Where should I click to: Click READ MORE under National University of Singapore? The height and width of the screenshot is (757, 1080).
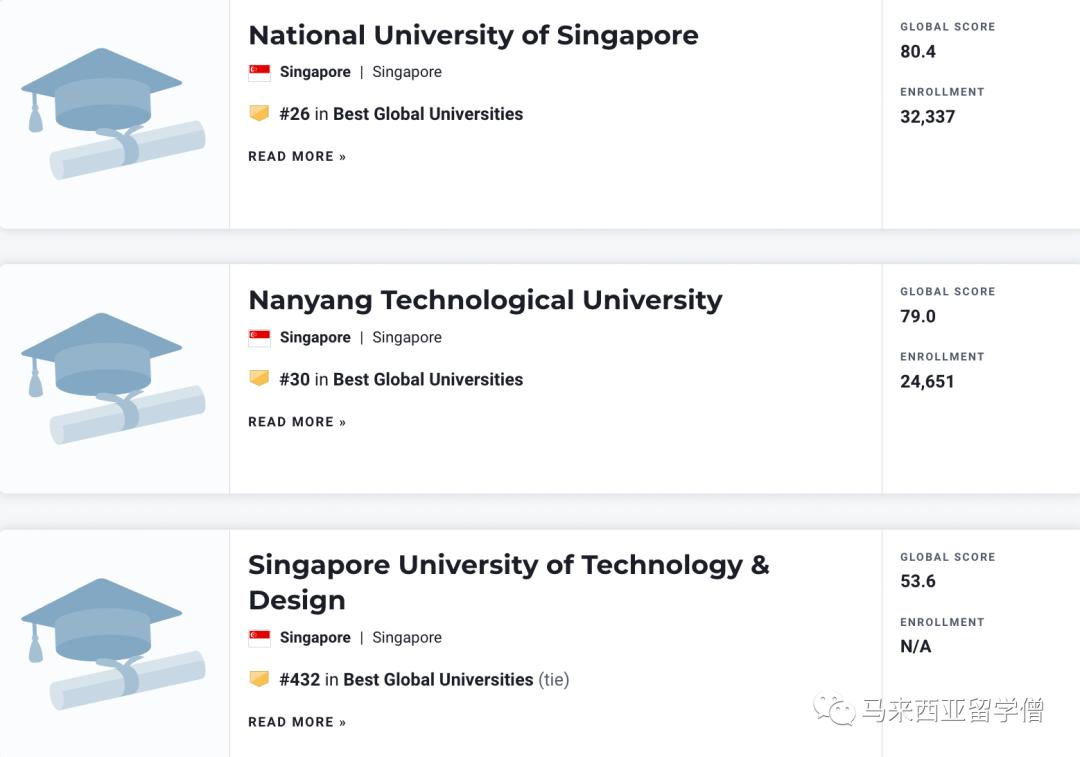pos(296,156)
